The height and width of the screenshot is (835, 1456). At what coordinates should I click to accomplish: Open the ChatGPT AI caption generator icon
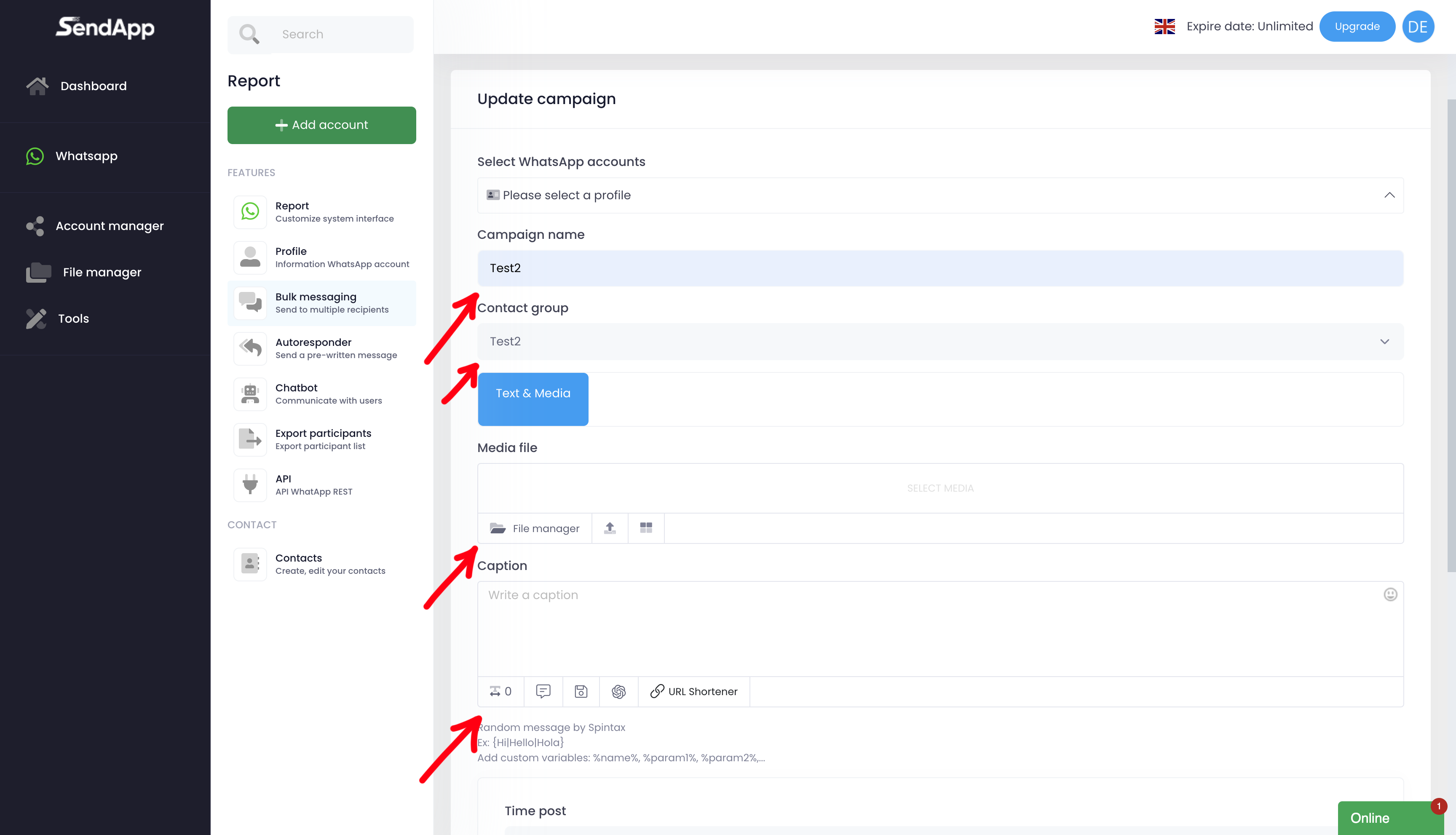pos(618,692)
